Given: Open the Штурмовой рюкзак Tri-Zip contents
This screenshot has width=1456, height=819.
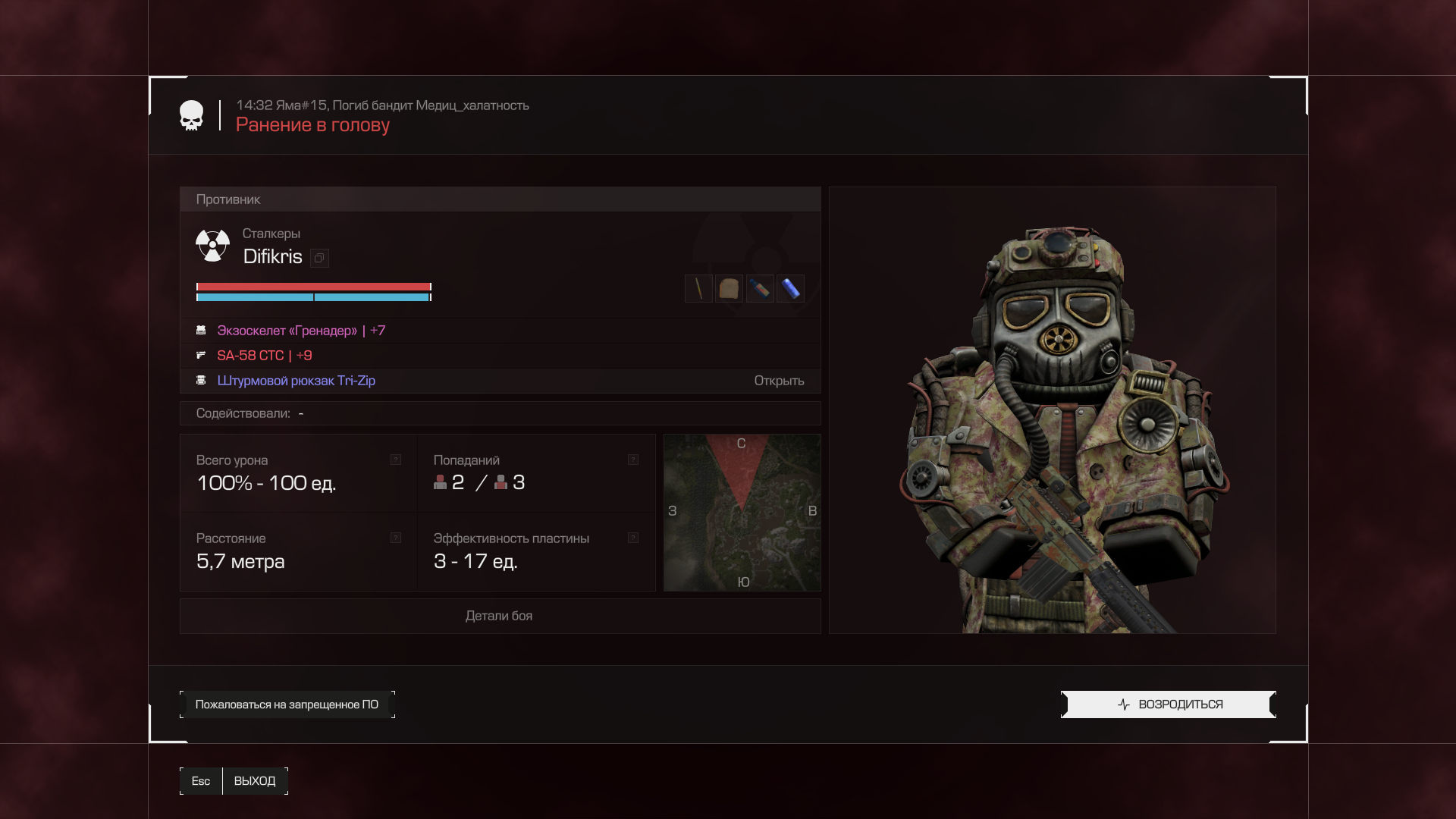Looking at the screenshot, I should coord(779,381).
